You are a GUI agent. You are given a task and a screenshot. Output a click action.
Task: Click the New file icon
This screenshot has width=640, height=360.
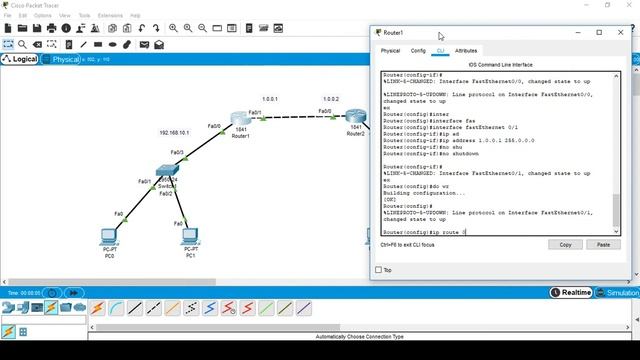point(8,28)
